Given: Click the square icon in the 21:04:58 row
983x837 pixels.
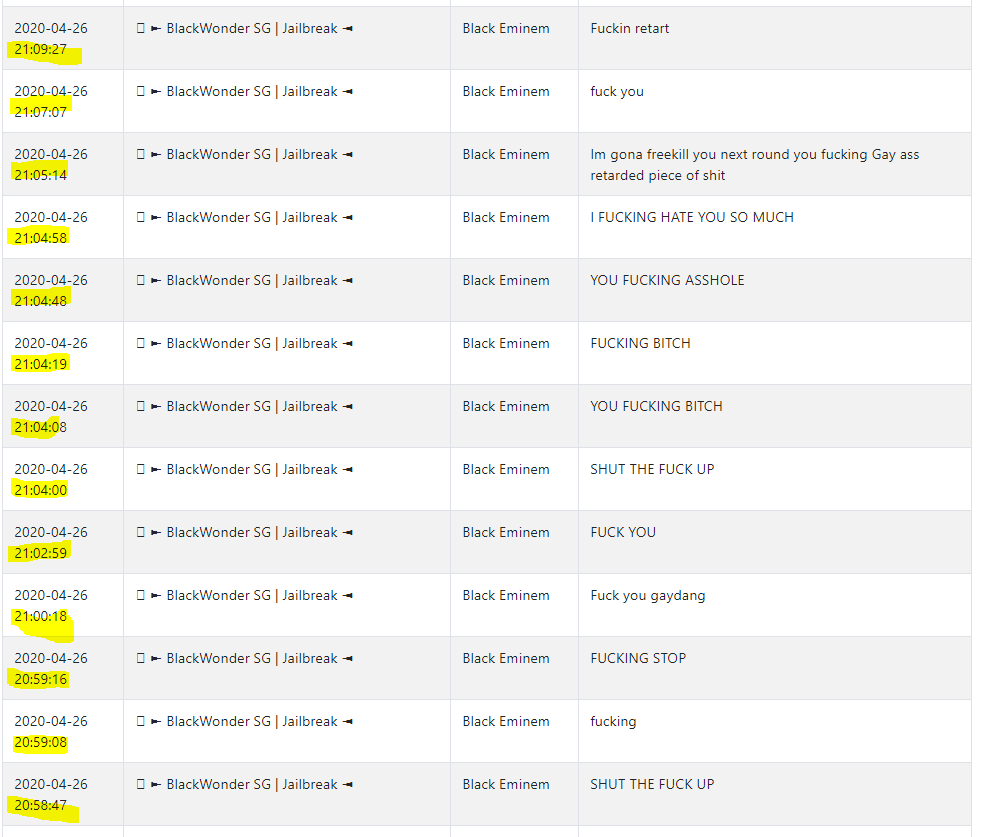Looking at the screenshot, I should point(140,218).
